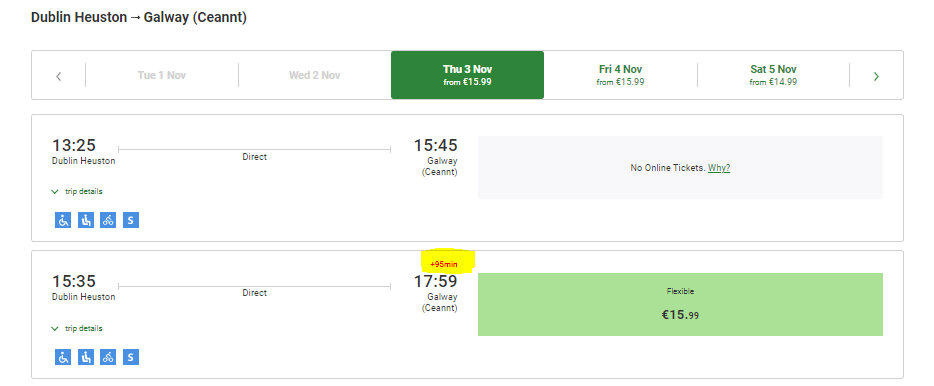Click bicycle icon on 13:25 train
Image resolution: width=934 pixels, height=386 pixels.
(x=108, y=220)
